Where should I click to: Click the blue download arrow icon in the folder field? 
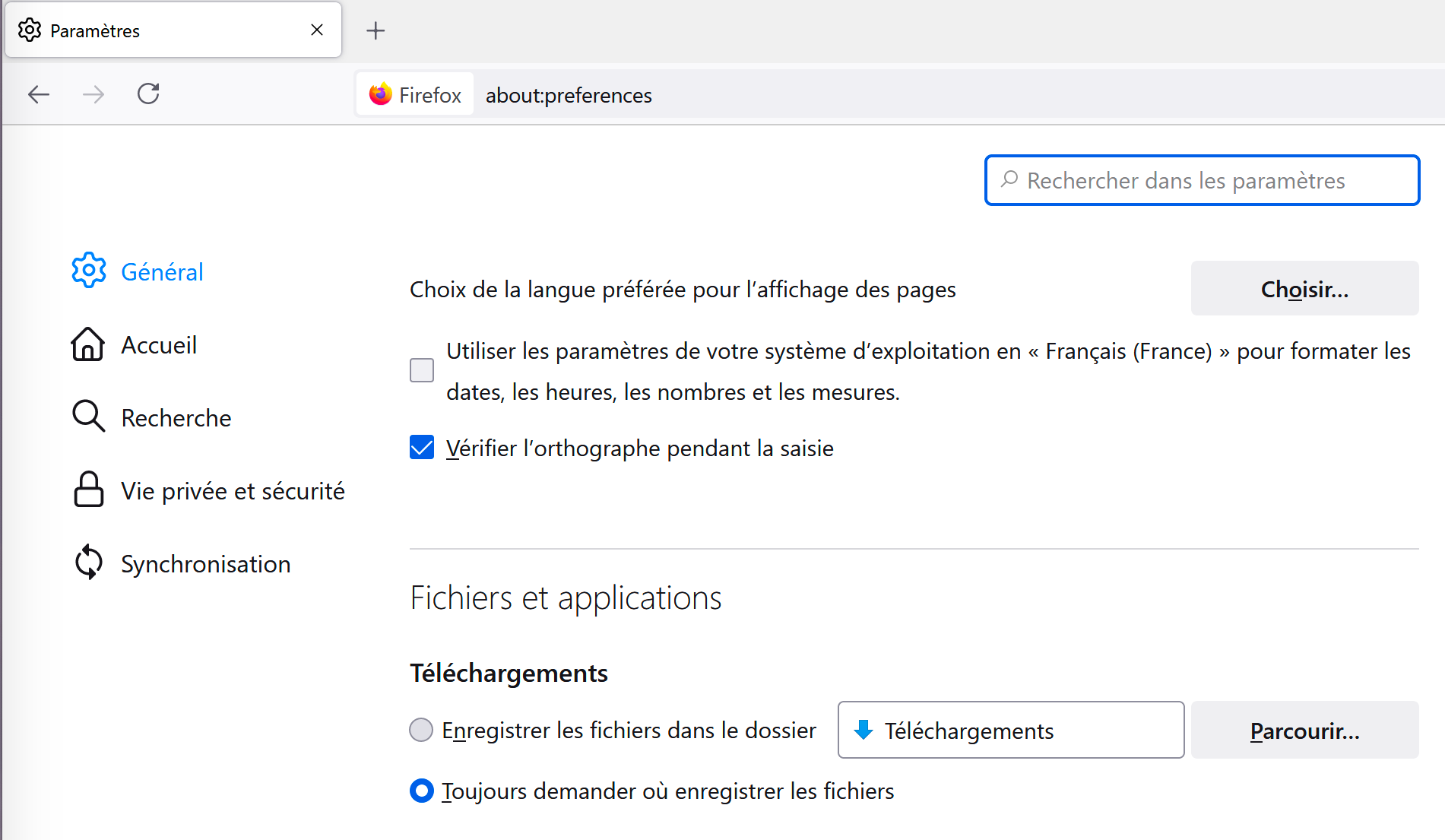(x=864, y=730)
